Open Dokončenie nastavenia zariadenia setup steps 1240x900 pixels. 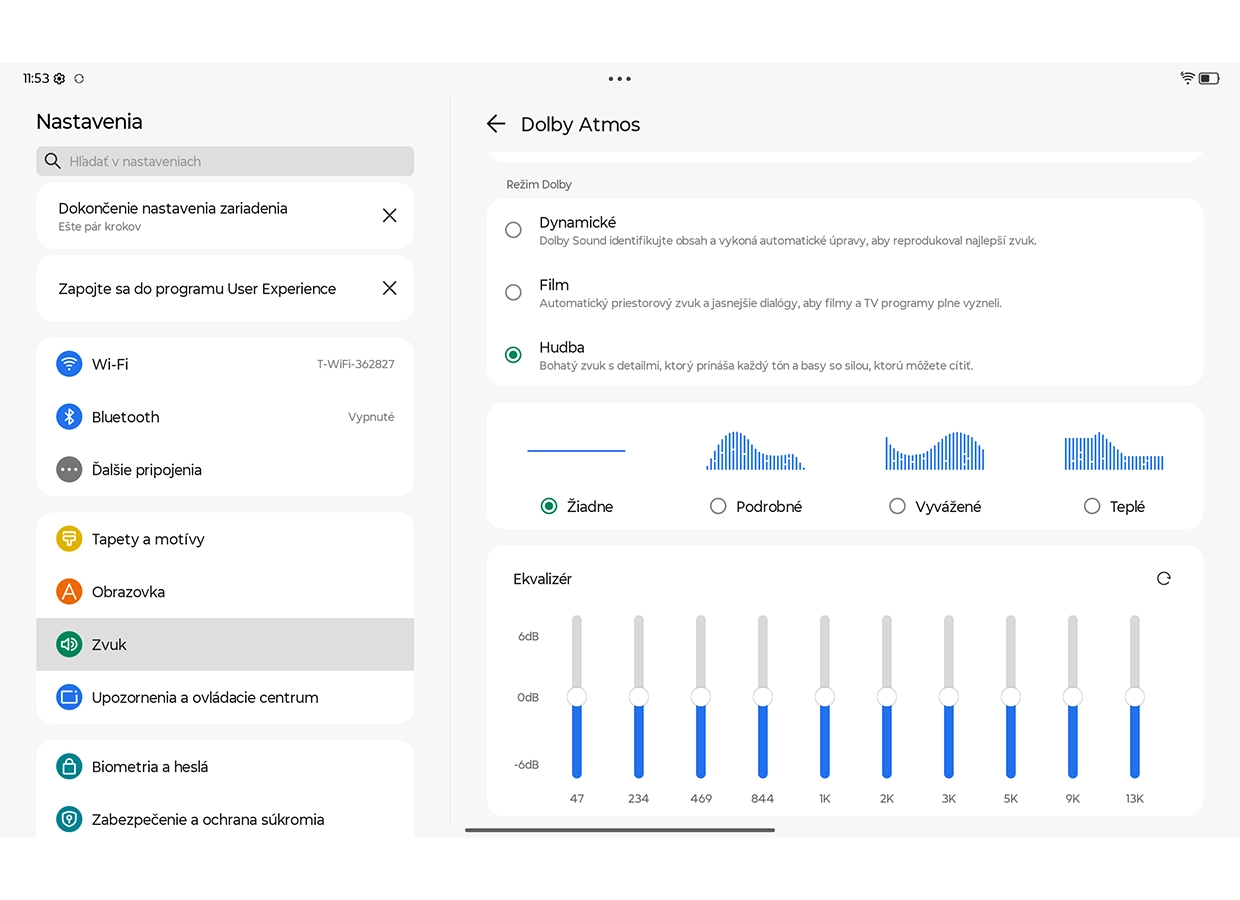tap(225, 216)
